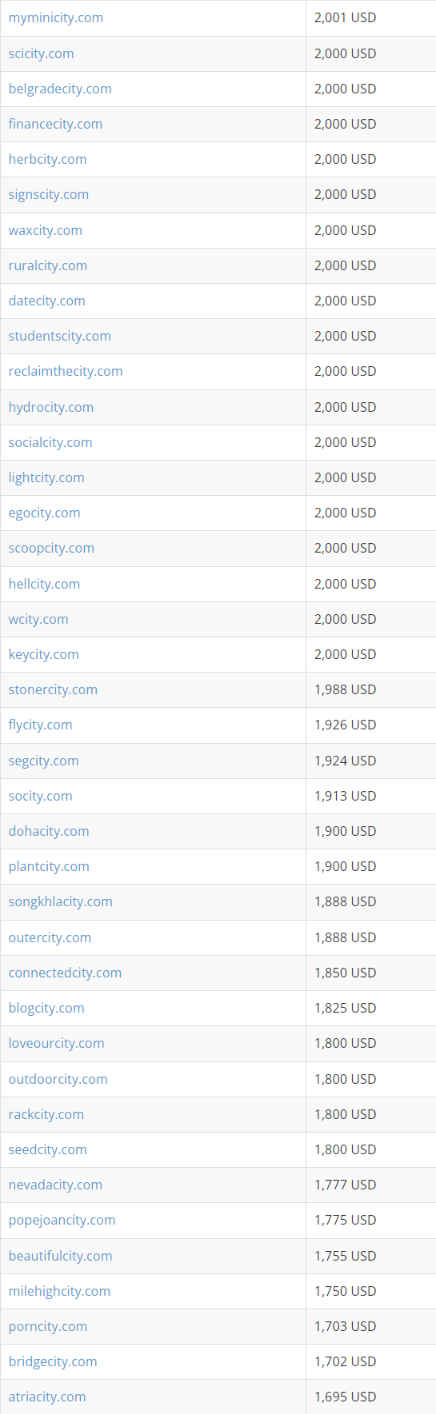Click reclaimthecity.com link
Viewport: 436px width, 1414px height.
coord(66,371)
